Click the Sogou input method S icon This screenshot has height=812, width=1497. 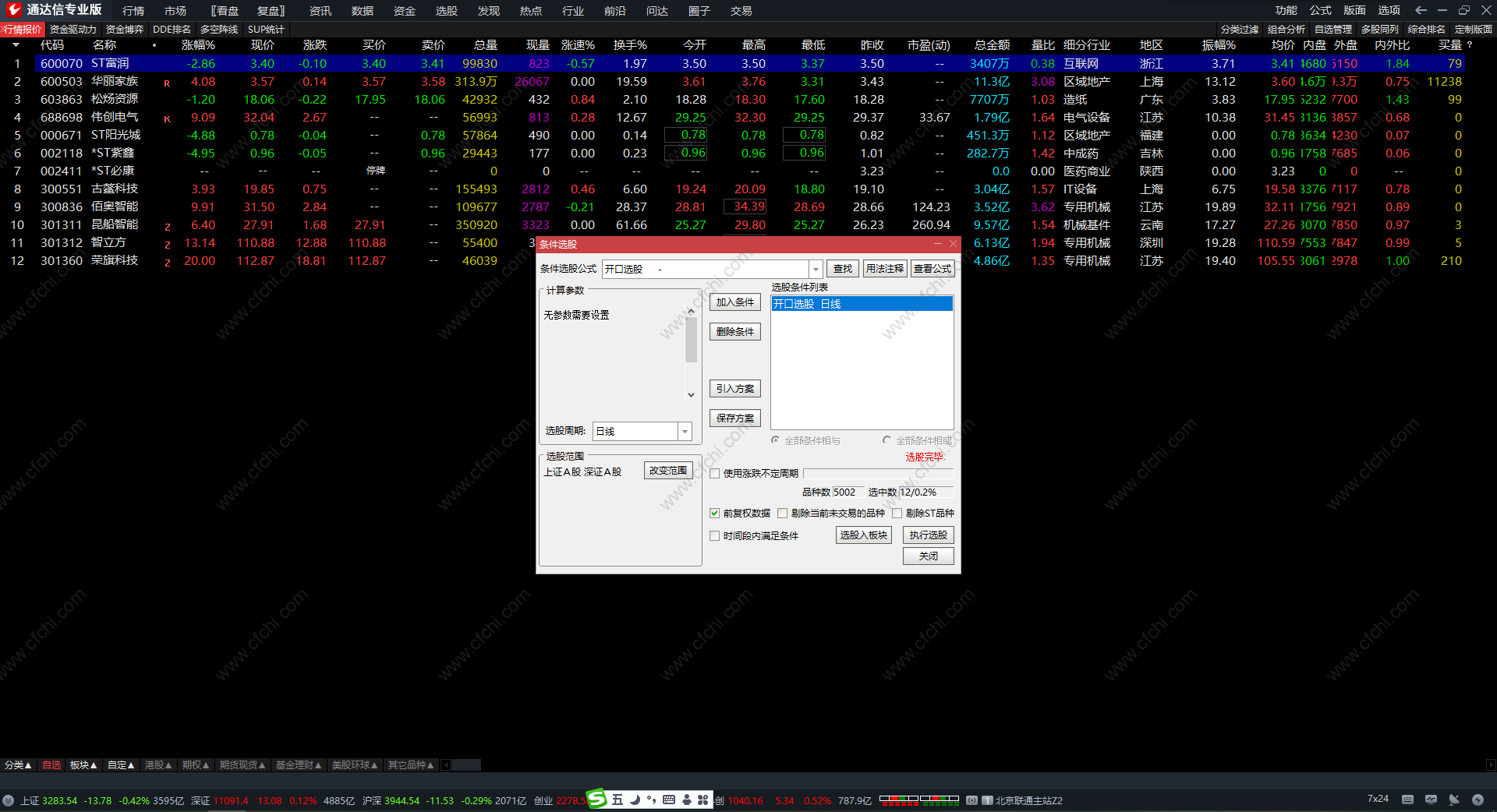pos(597,799)
